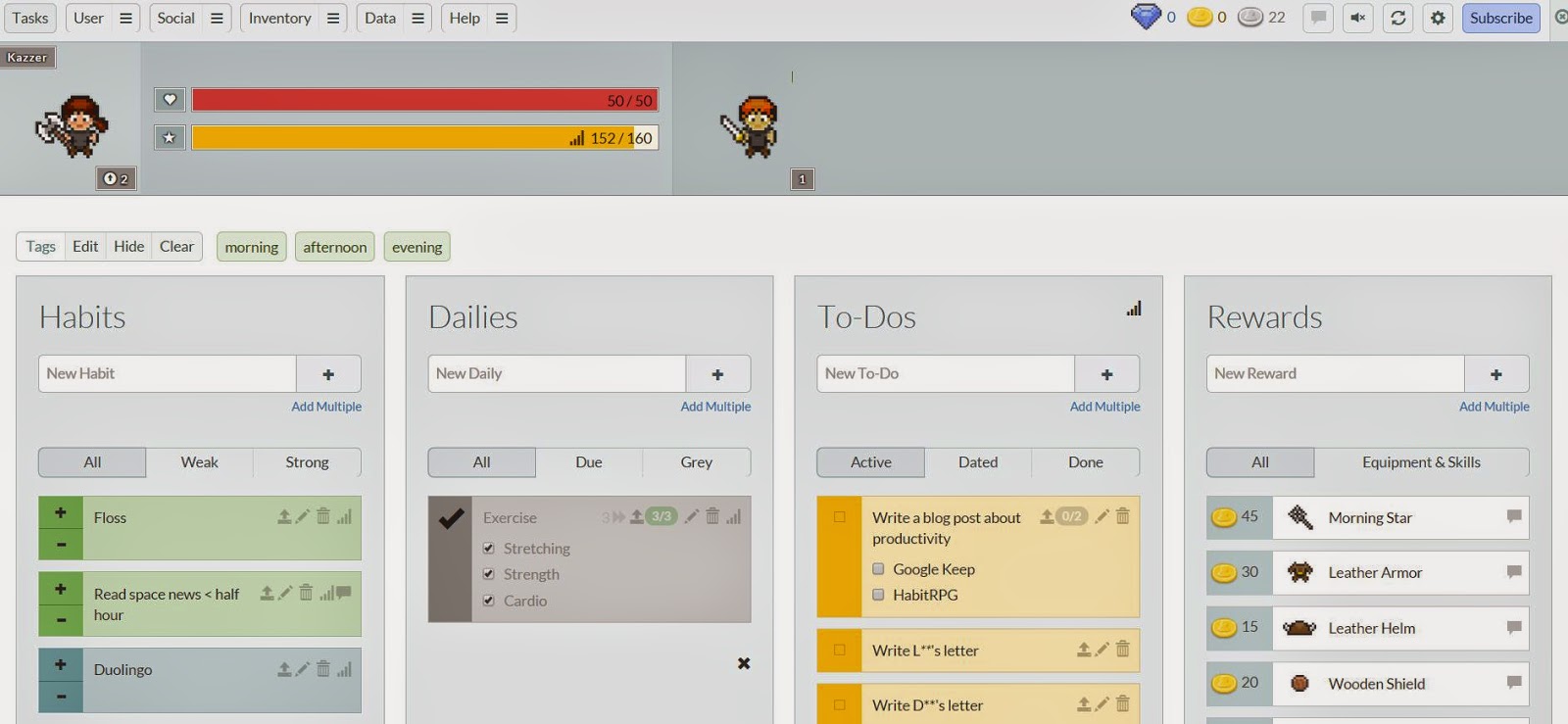Switch to Dated to-dos tab
Screen dimensions: 1568x724
tap(978, 462)
